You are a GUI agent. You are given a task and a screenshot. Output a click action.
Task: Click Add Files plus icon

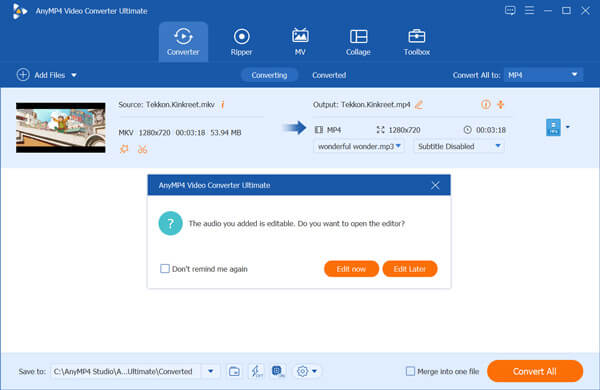point(23,75)
